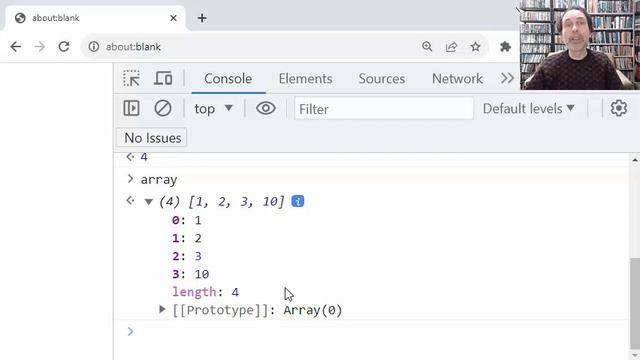Open a new tab with plus button

coord(202,18)
